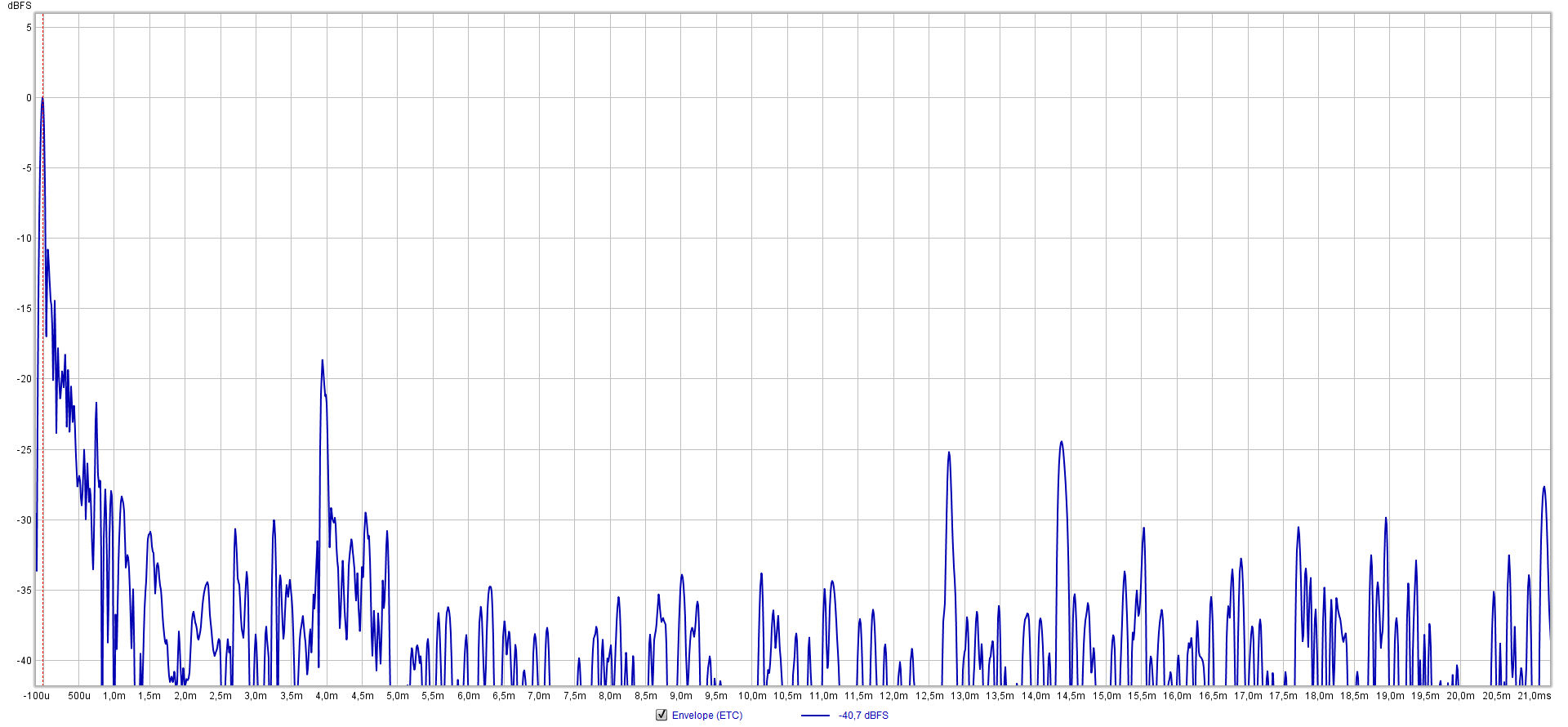
Task: Click the -40,7 dBFS legend readout
Action: tap(863, 716)
